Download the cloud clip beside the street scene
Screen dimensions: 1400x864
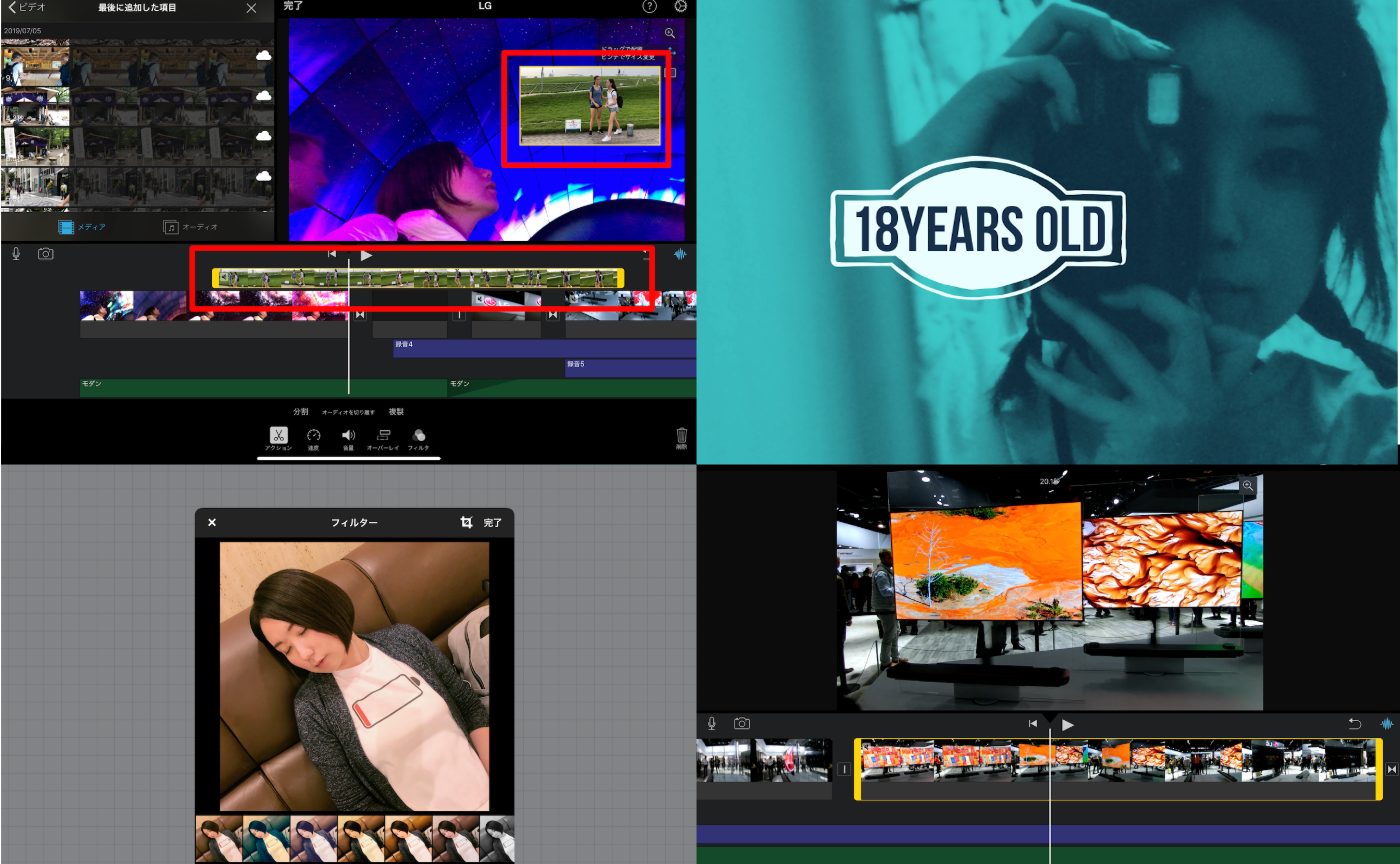coord(264,176)
